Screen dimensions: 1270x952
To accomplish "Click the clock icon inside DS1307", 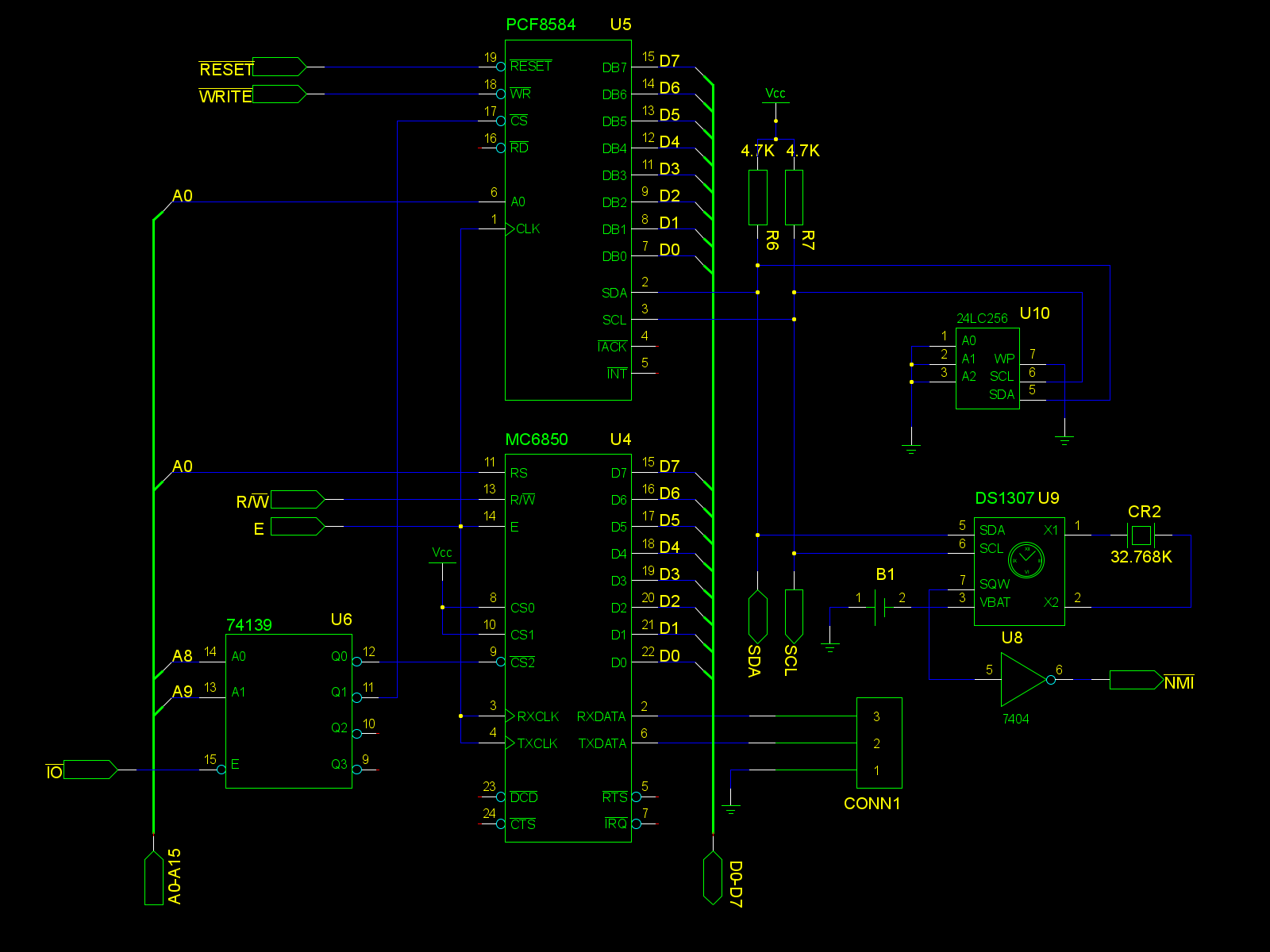I will coord(1026,560).
